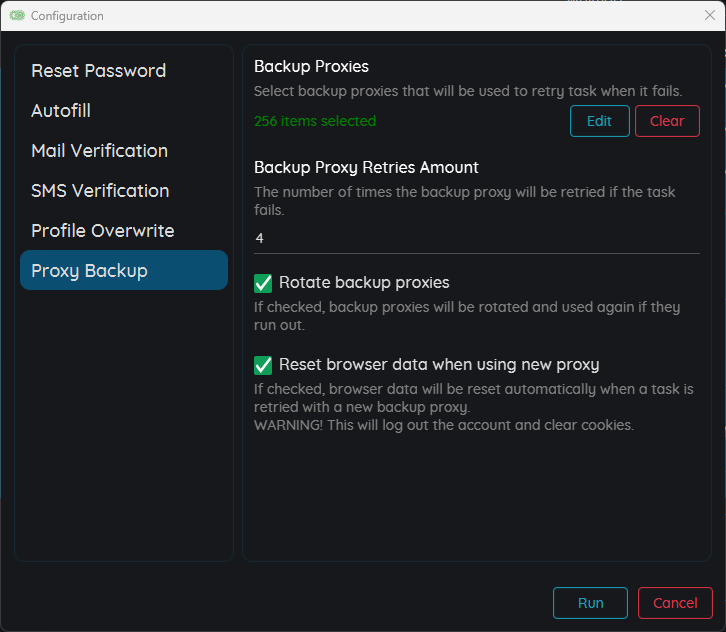726x632 pixels.
Task: Clear the selected backup proxies
Action: (667, 121)
